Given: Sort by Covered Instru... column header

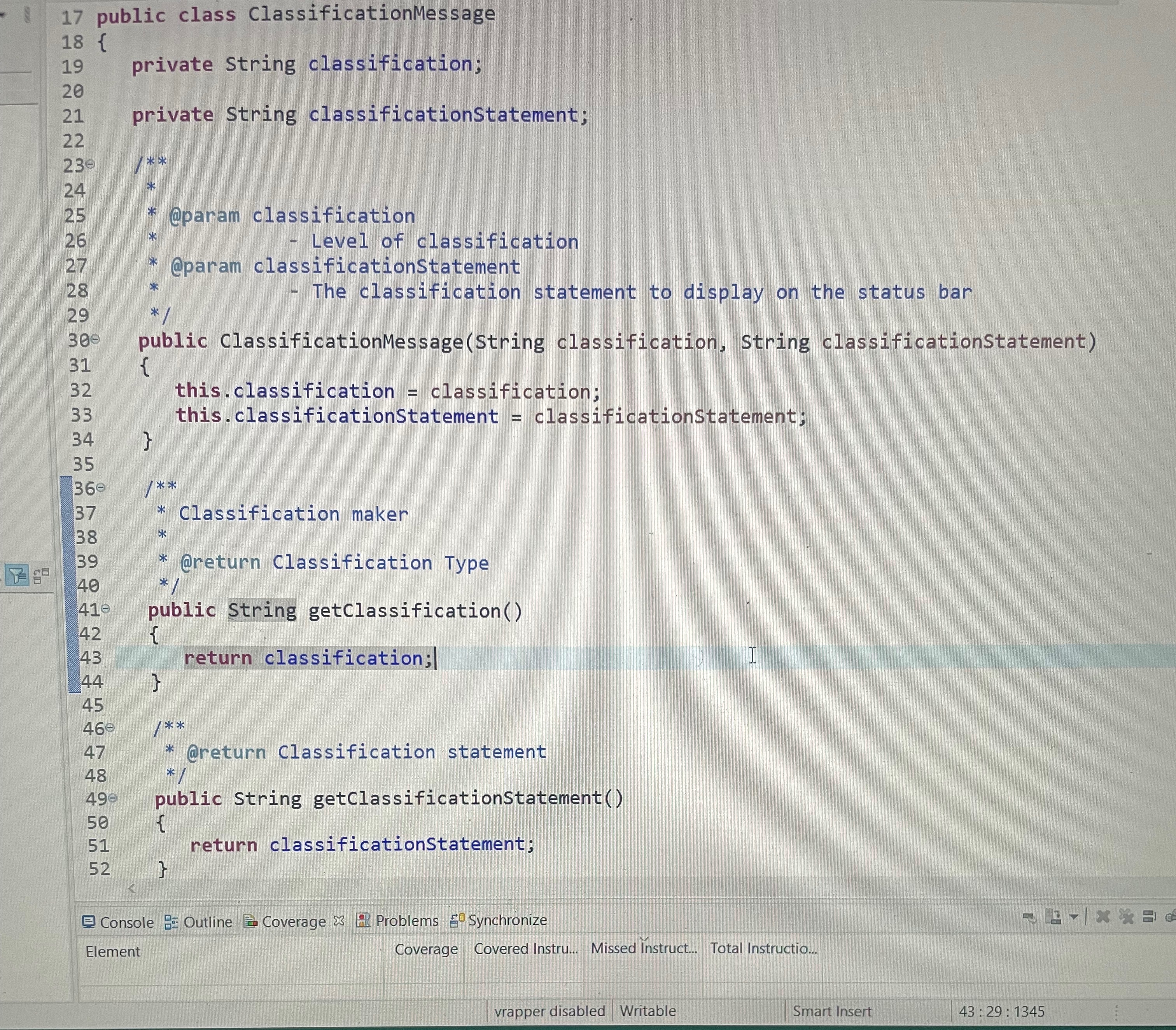Looking at the screenshot, I should coord(525,949).
